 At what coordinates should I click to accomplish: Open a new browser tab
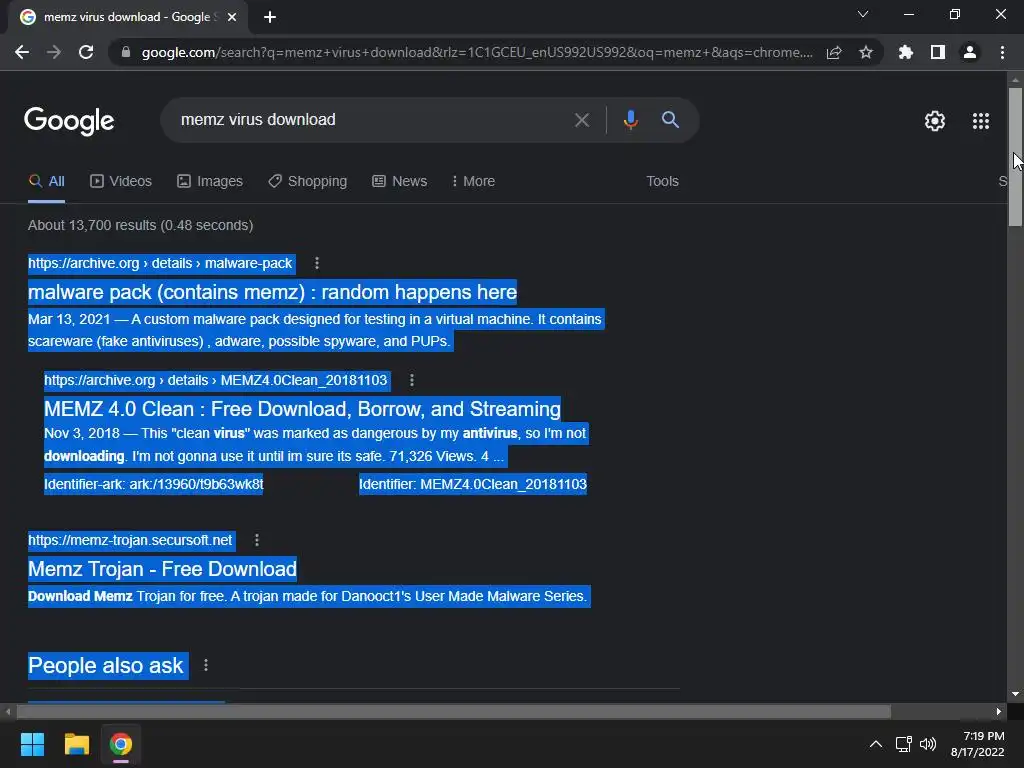[x=270, y=18]
